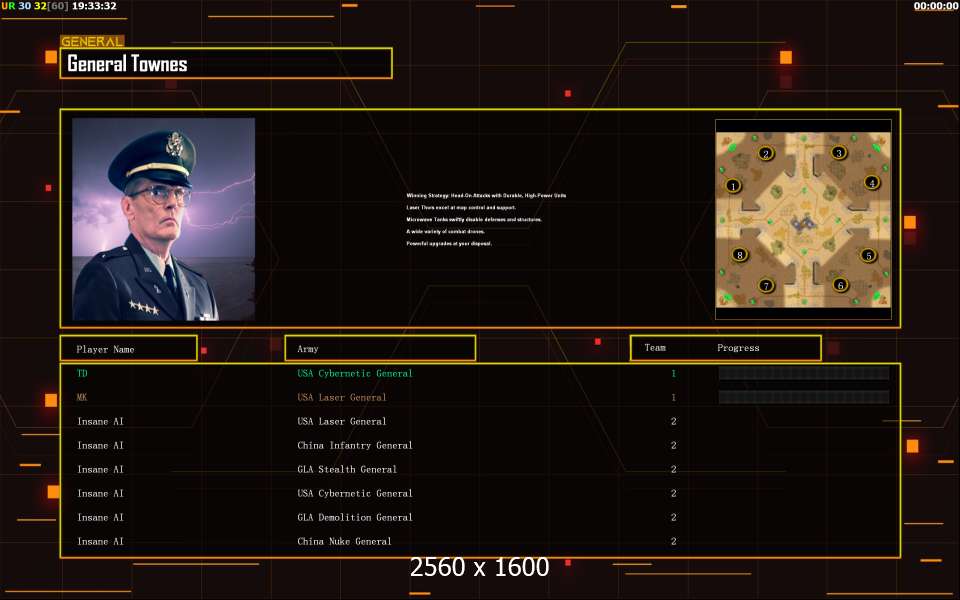Click the combat drones description line
The height and width of the screenshot is (600, 960).
pyautogui.click(x=445, y=231)
